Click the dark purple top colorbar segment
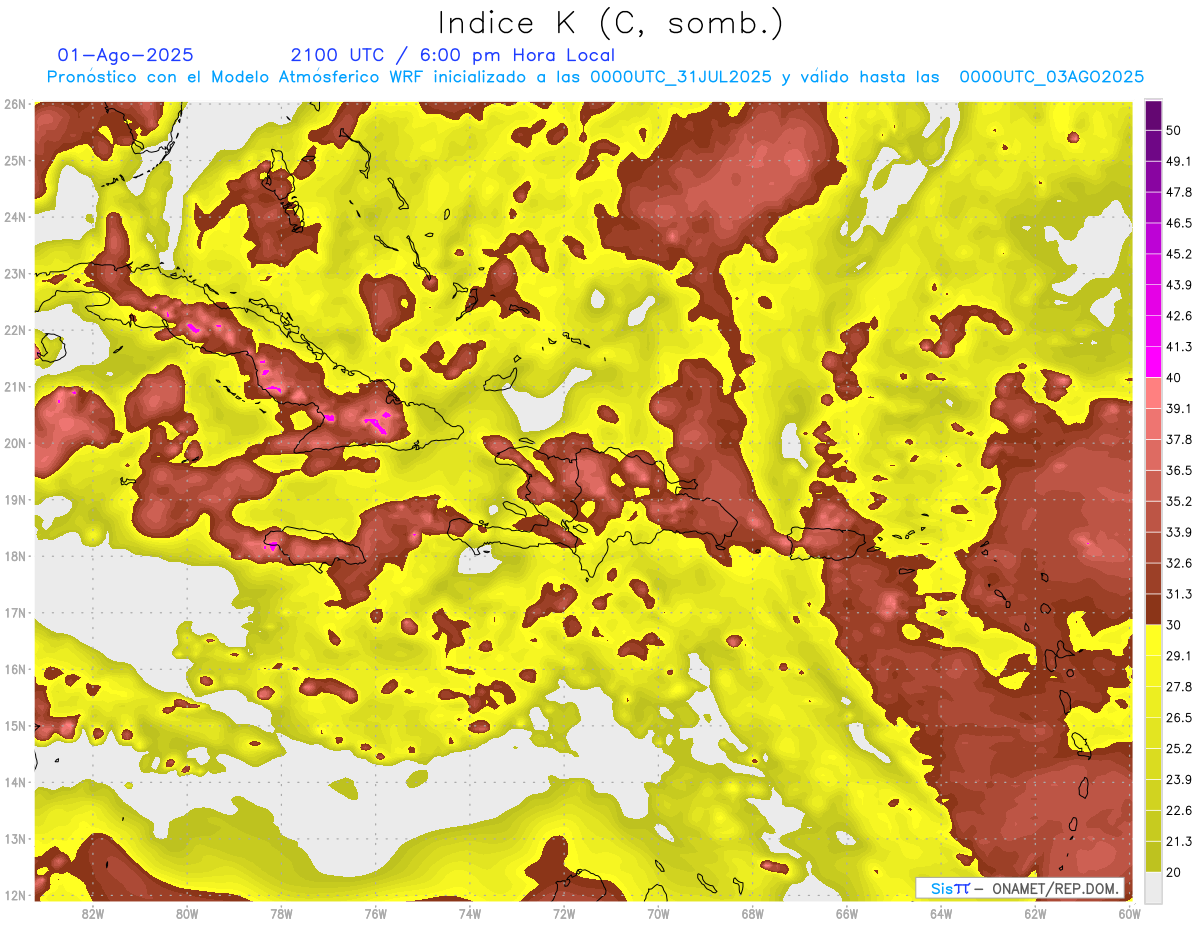This screenshot has height=927, width=1200. click(x=1153, y=115)
